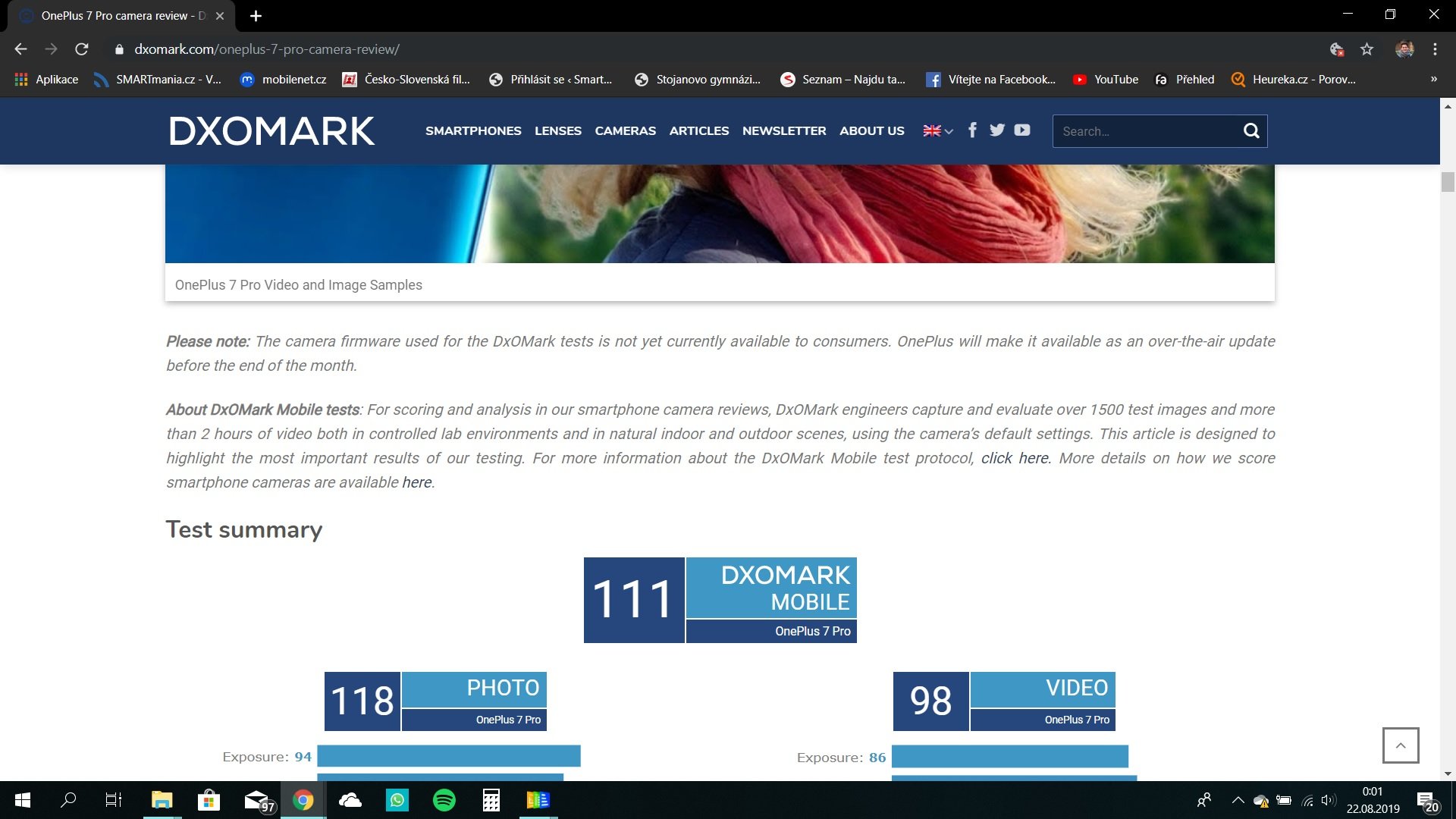
Task: Close the OnePlus 7 Pro review tab
Action: (x=220, y=16)
